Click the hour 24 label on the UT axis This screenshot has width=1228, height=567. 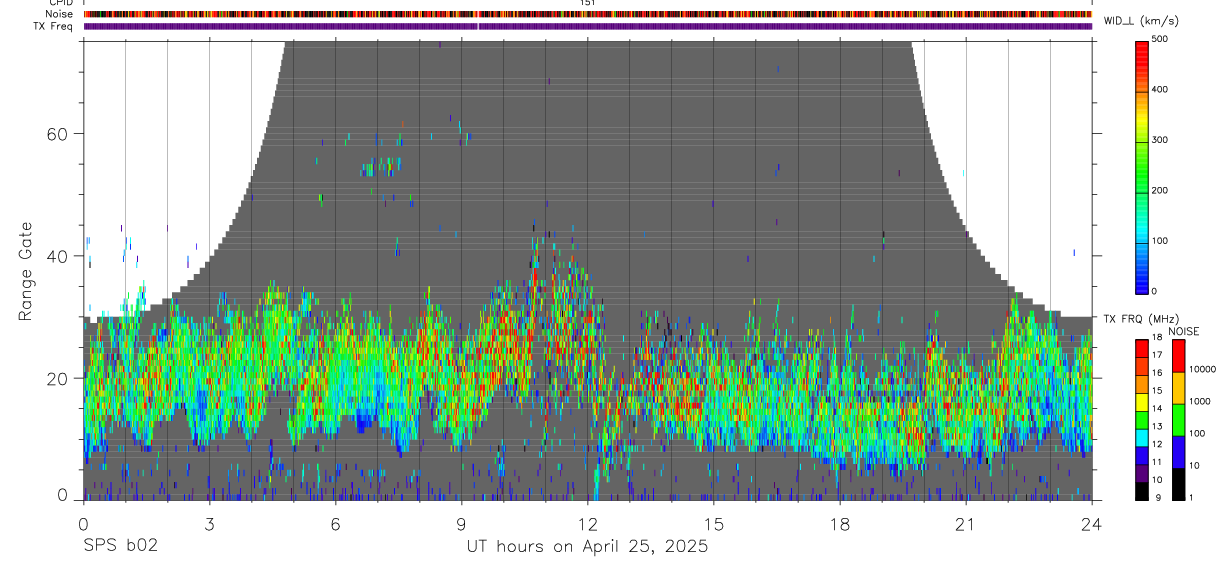(x=1092, y=524)
